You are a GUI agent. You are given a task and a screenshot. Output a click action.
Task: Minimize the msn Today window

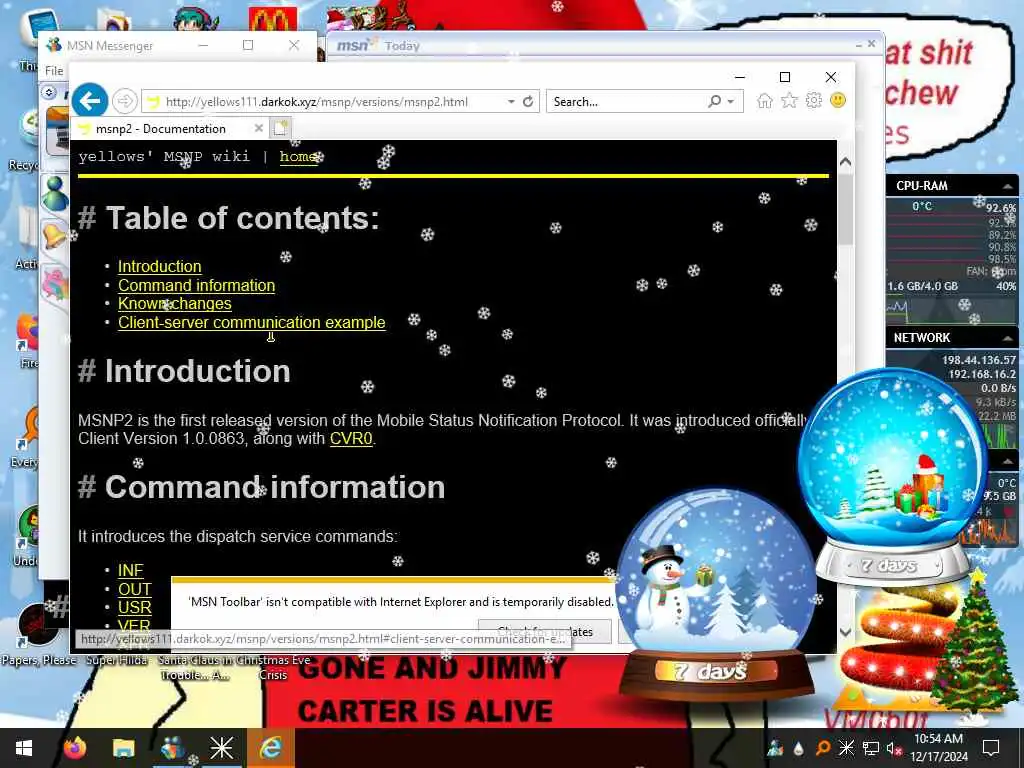pyautogui.click(x=858, y=44)
